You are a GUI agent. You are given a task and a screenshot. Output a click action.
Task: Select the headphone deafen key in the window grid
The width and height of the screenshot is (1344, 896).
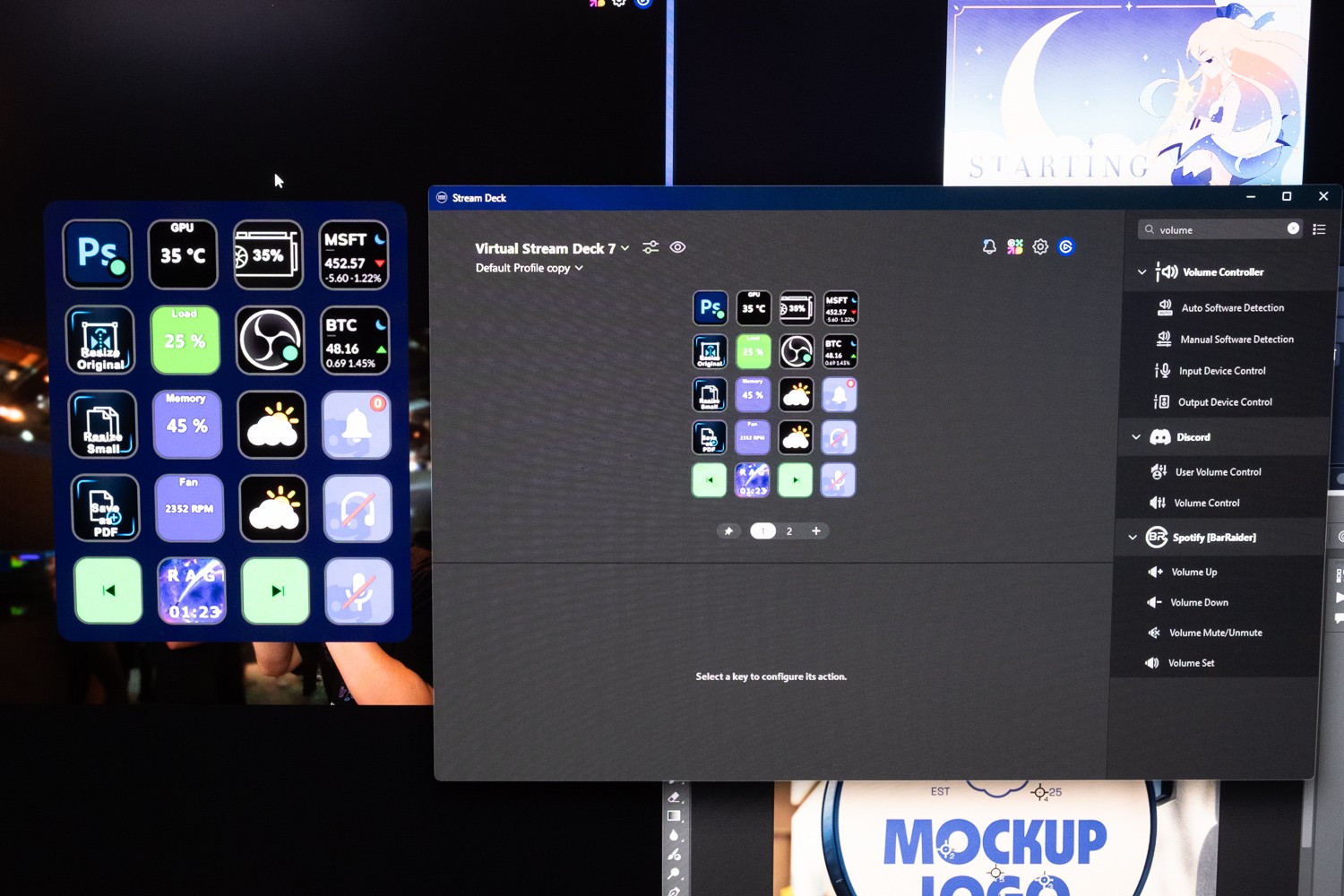coord(839,437)
